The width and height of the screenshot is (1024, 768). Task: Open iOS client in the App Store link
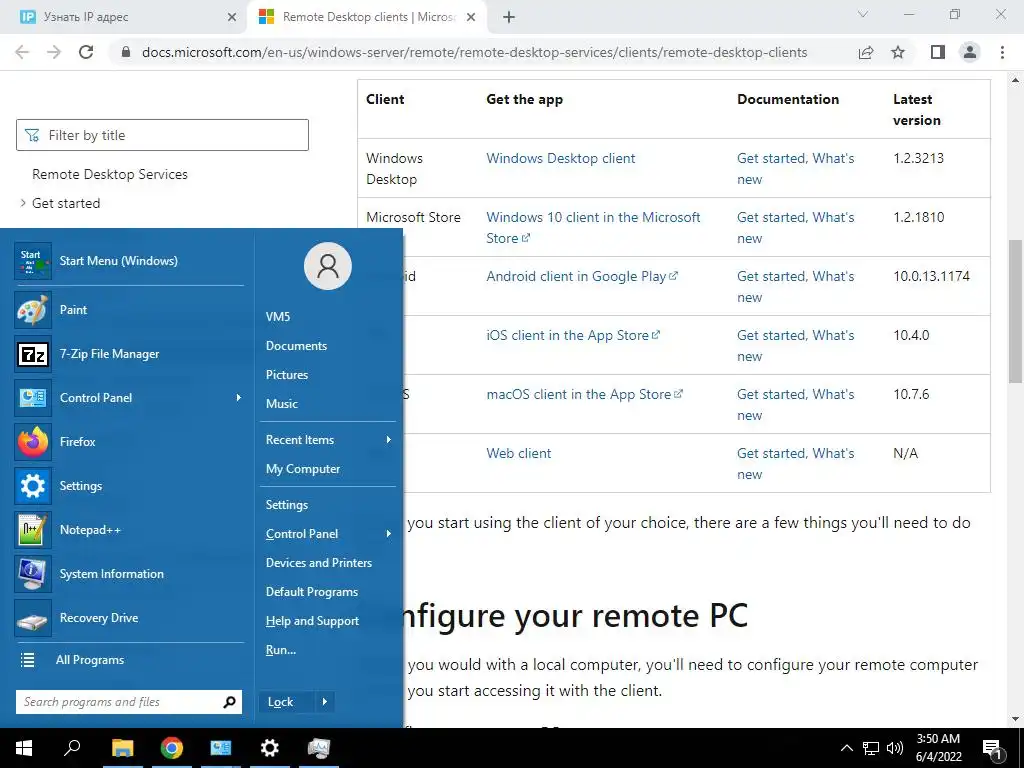573,335
